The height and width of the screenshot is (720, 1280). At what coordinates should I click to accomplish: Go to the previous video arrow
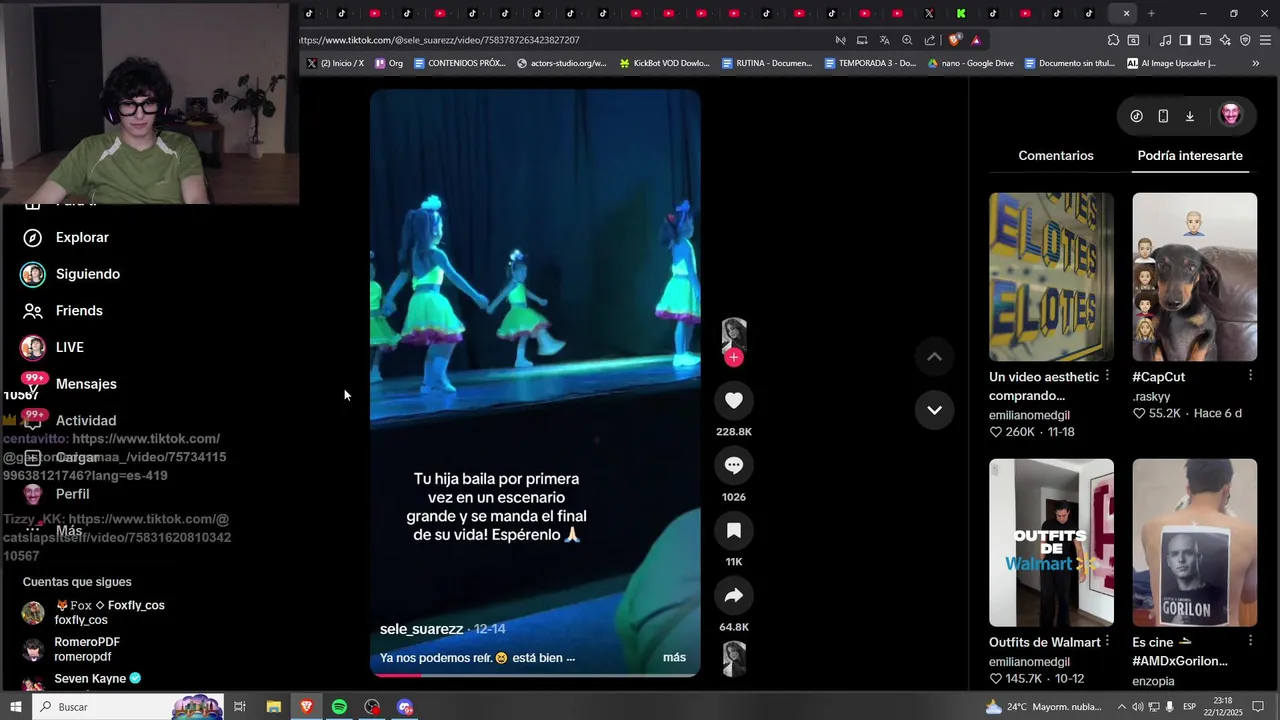(x=934, y=357)
